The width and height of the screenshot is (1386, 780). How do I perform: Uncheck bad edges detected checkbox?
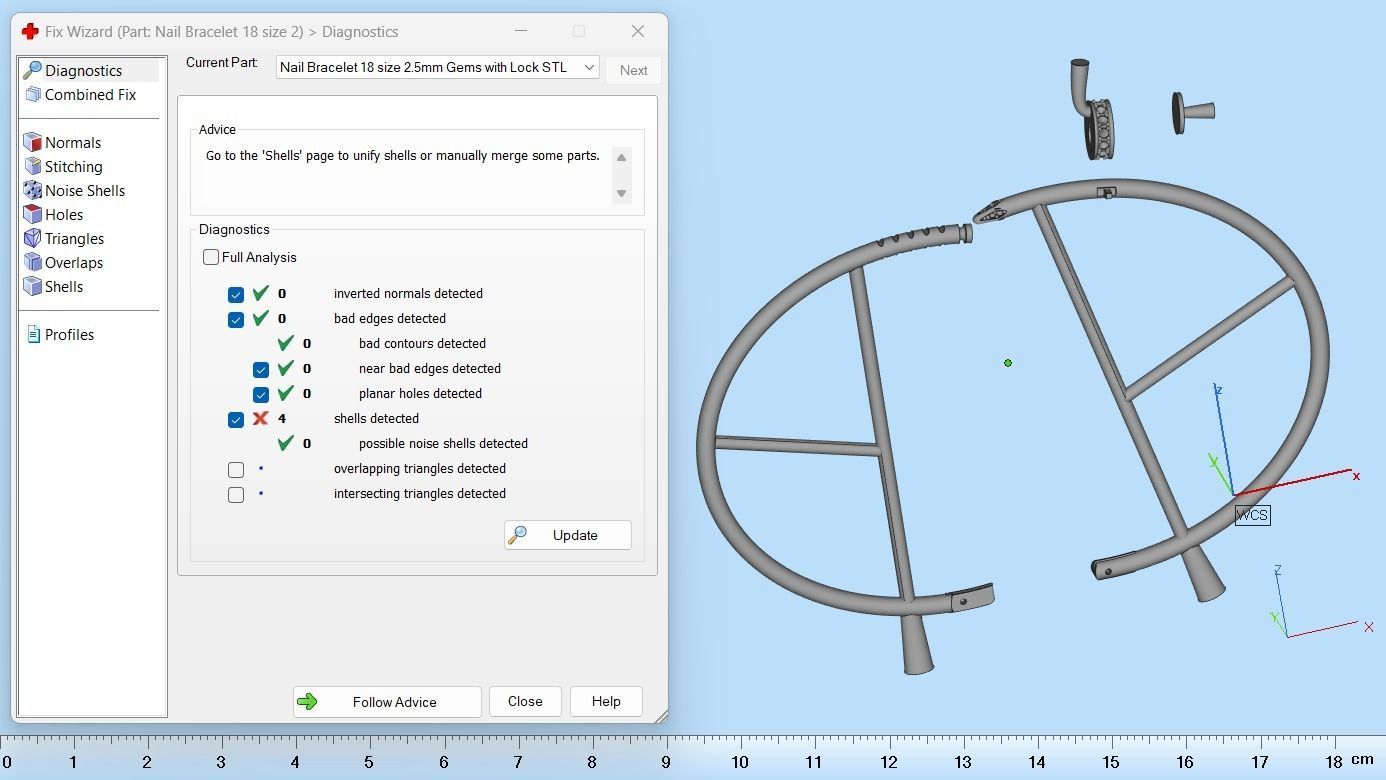point(236,319)
